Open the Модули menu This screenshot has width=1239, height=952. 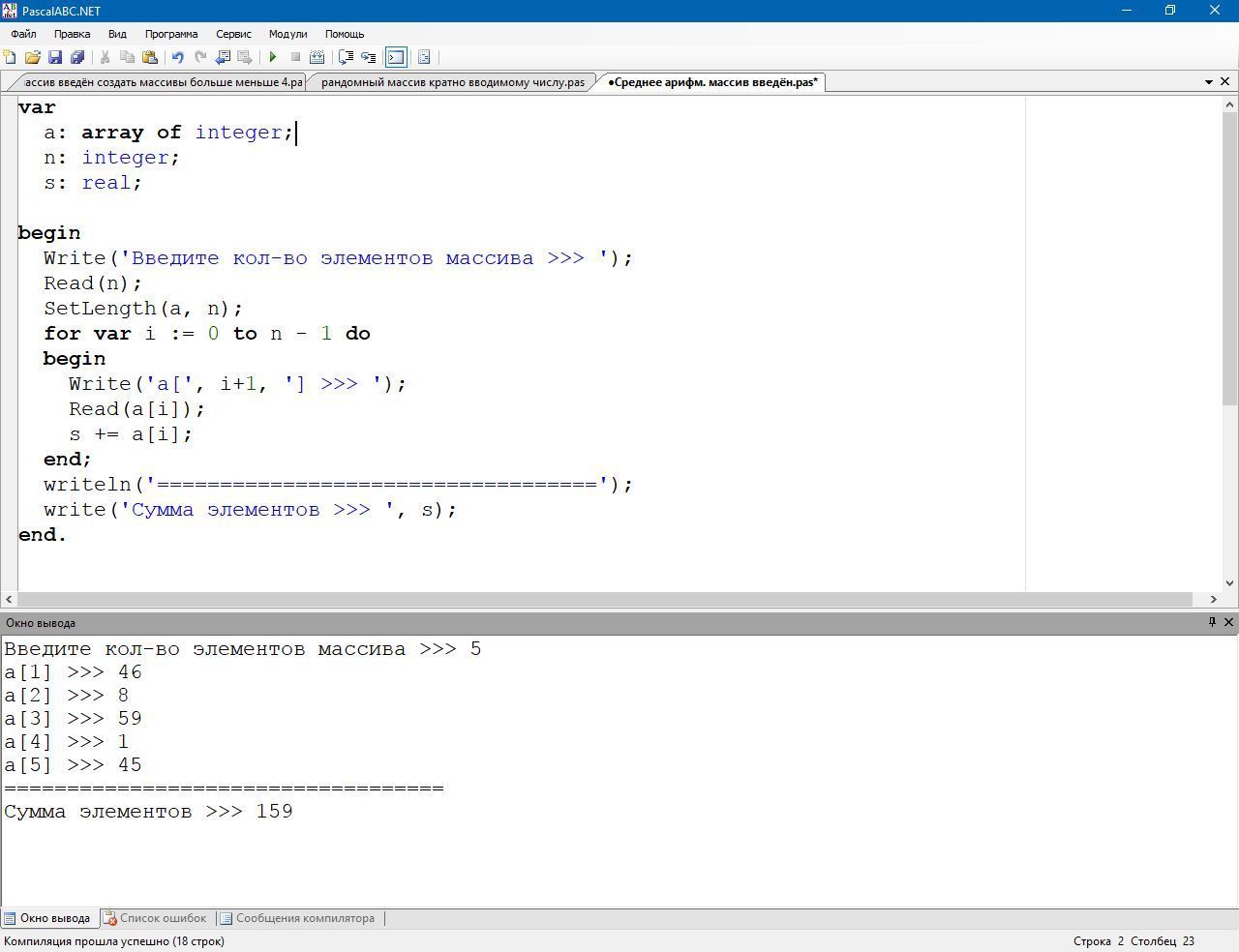(x=287, y=34)
